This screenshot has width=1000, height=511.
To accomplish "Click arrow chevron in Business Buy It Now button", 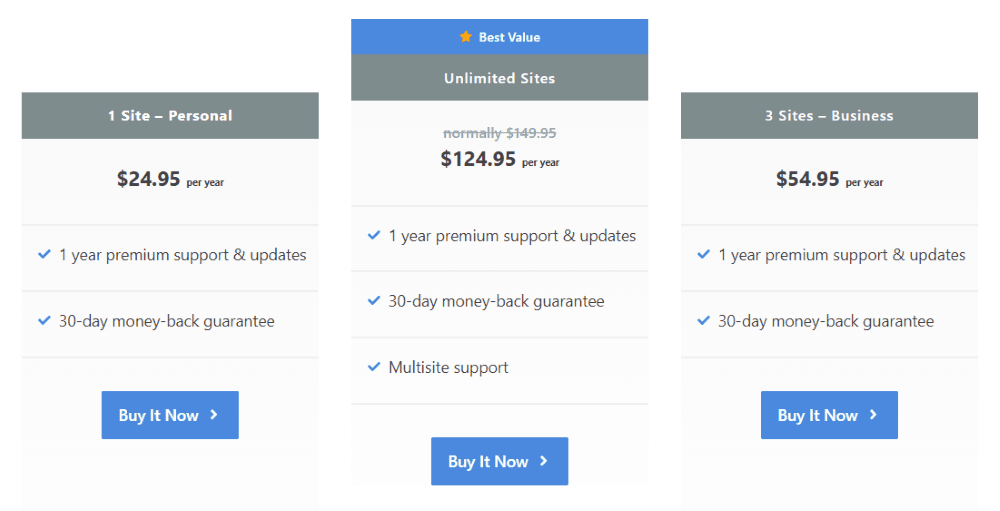I will [x=873, y=415].
